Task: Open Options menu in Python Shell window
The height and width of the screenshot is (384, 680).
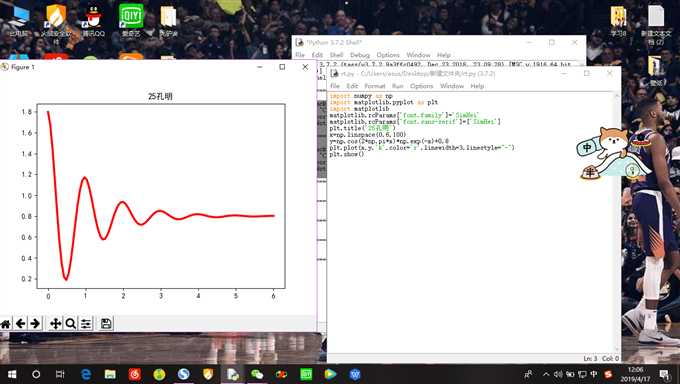Action: 388,55
